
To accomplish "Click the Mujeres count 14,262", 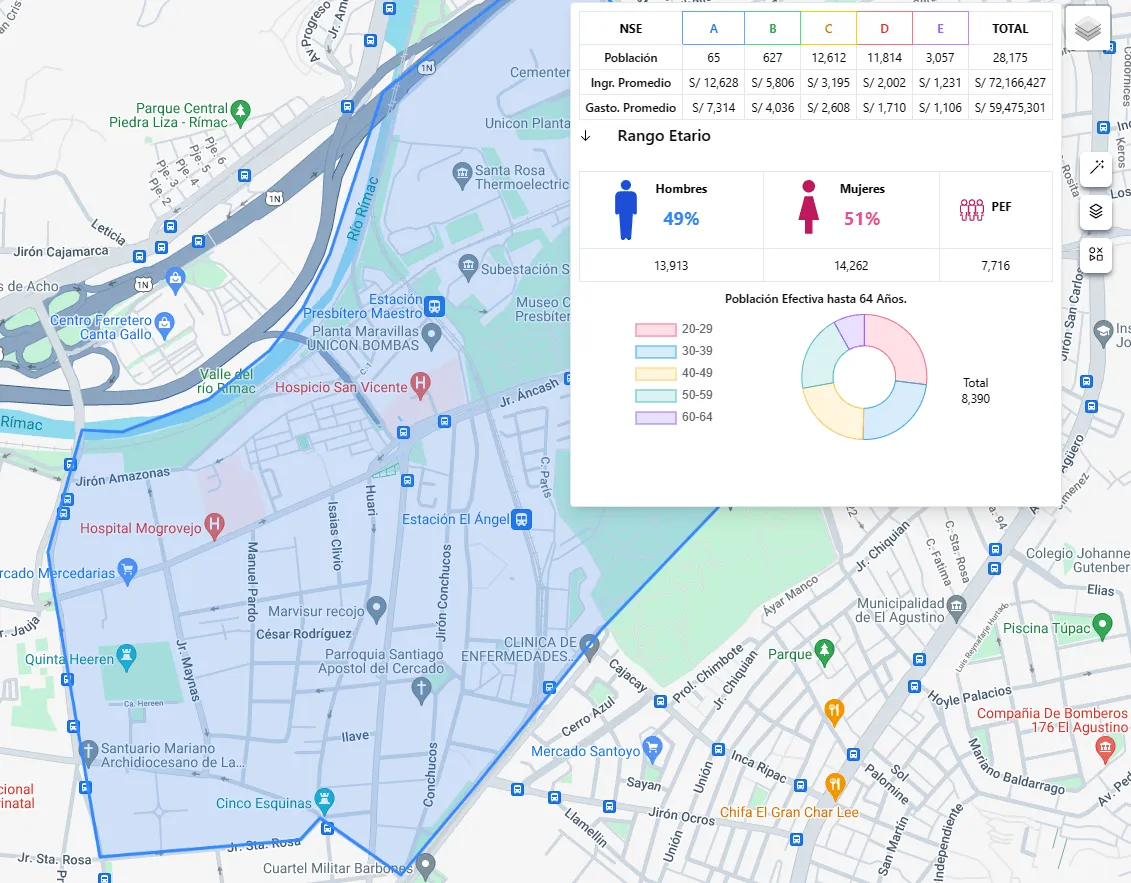I will (x=851, y=265).
